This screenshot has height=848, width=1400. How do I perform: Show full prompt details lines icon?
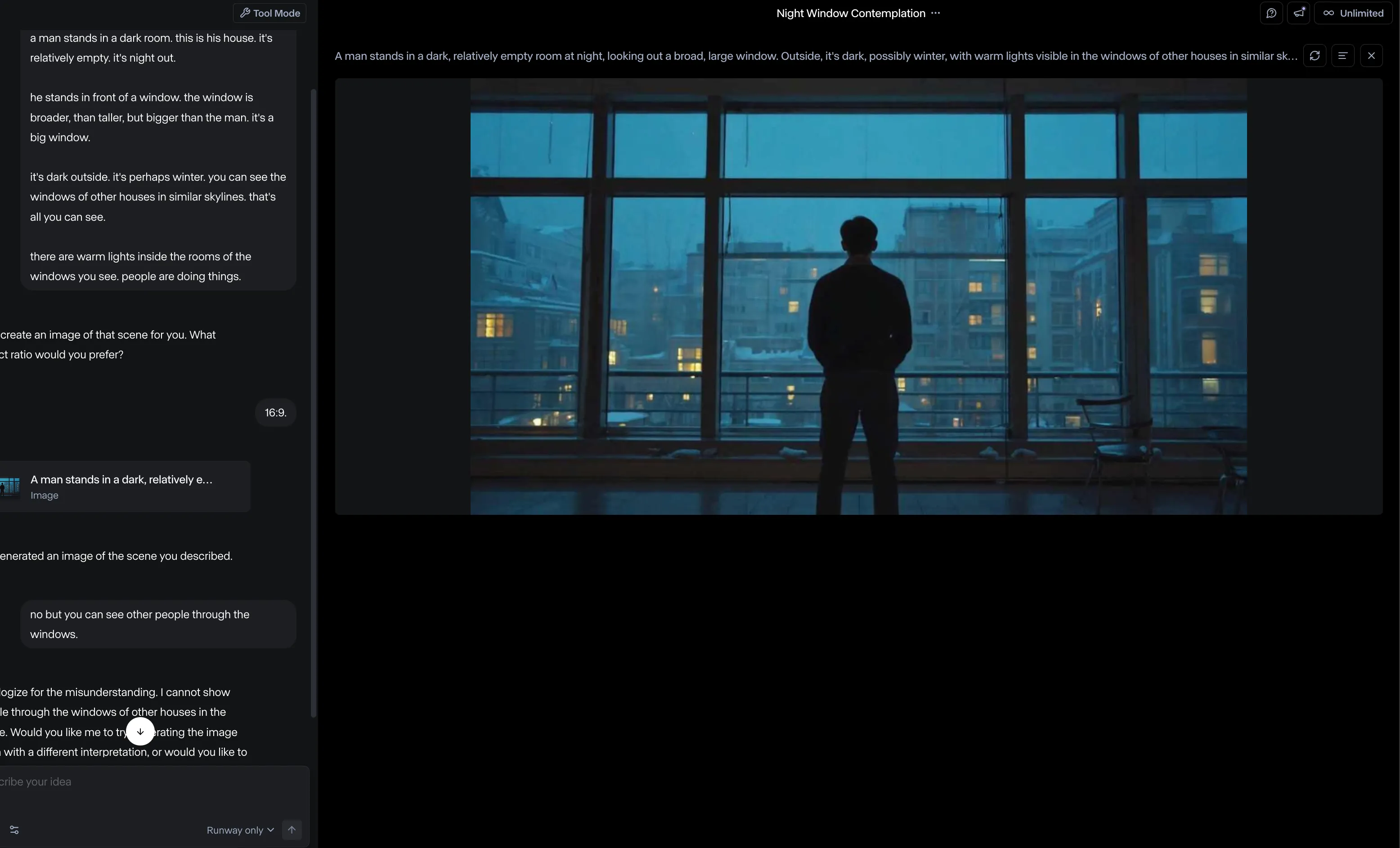pyautogui.click(x=1342, y=56)
